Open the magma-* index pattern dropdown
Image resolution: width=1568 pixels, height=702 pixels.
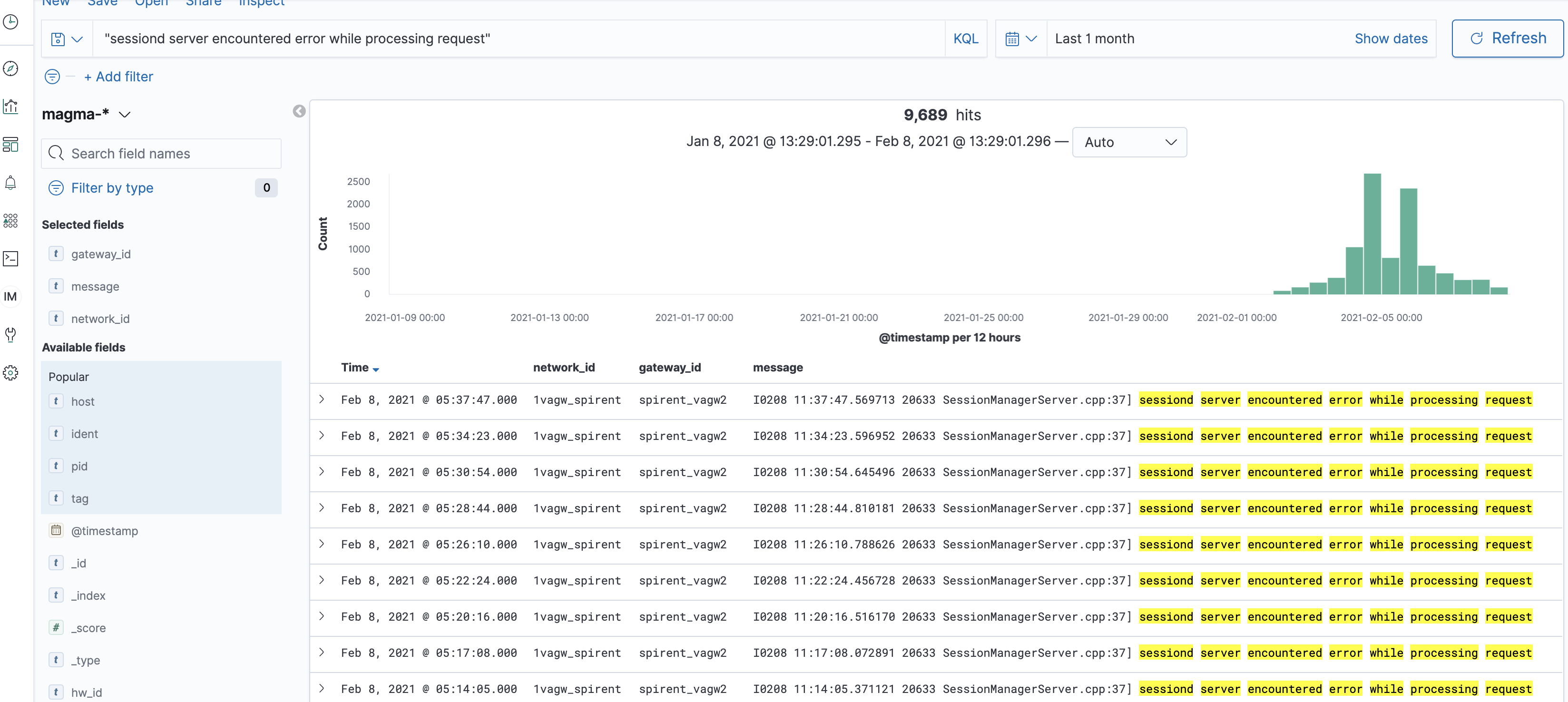coord(87,114)
